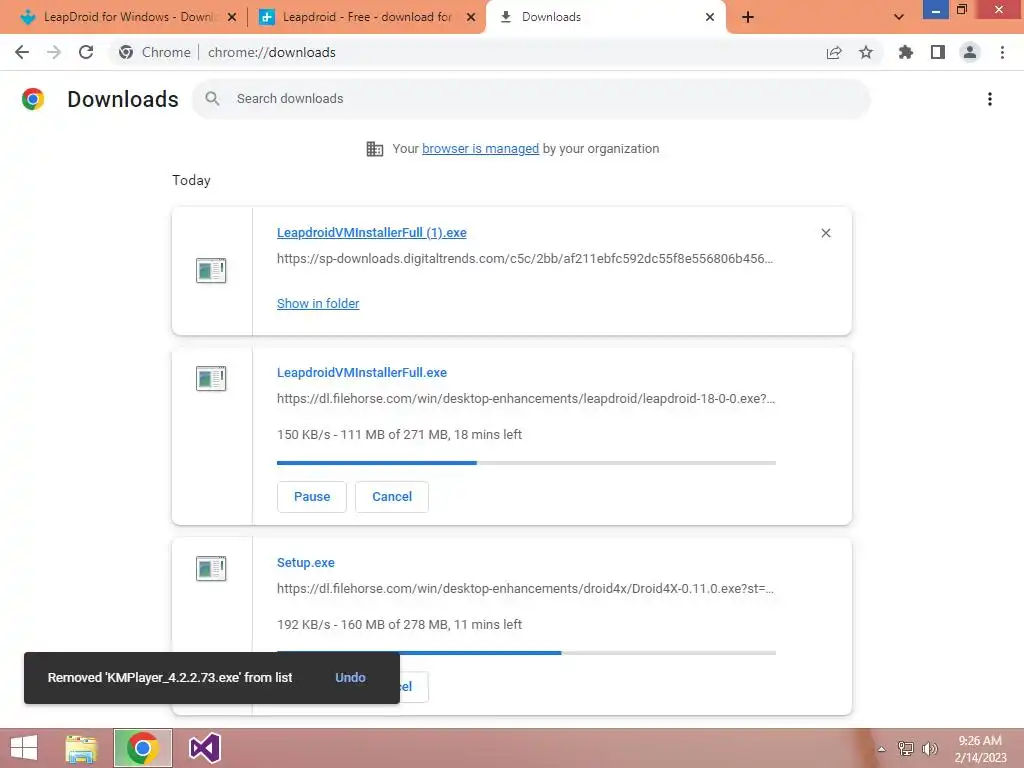Reload the Downloads page

[86, 52]
